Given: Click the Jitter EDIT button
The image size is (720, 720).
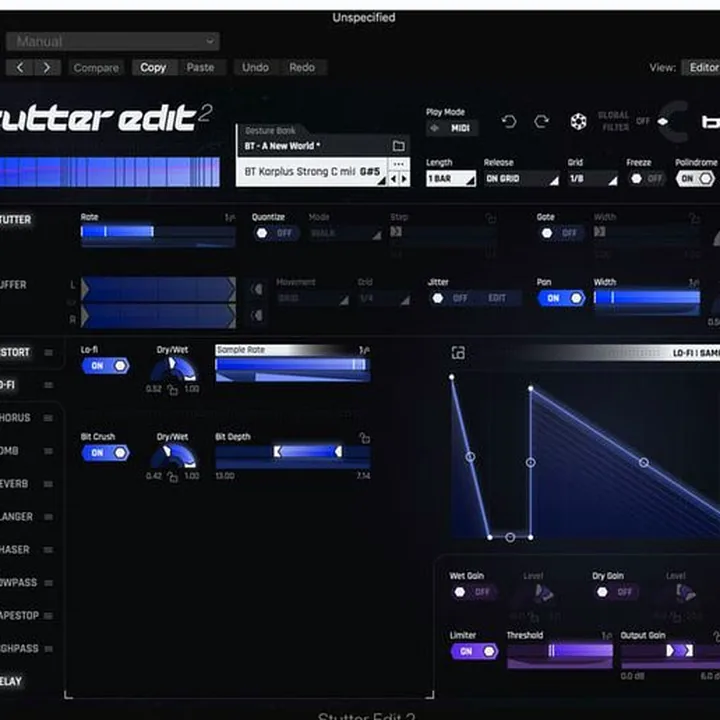Looking at the screenshot, I should click(497, 298).
